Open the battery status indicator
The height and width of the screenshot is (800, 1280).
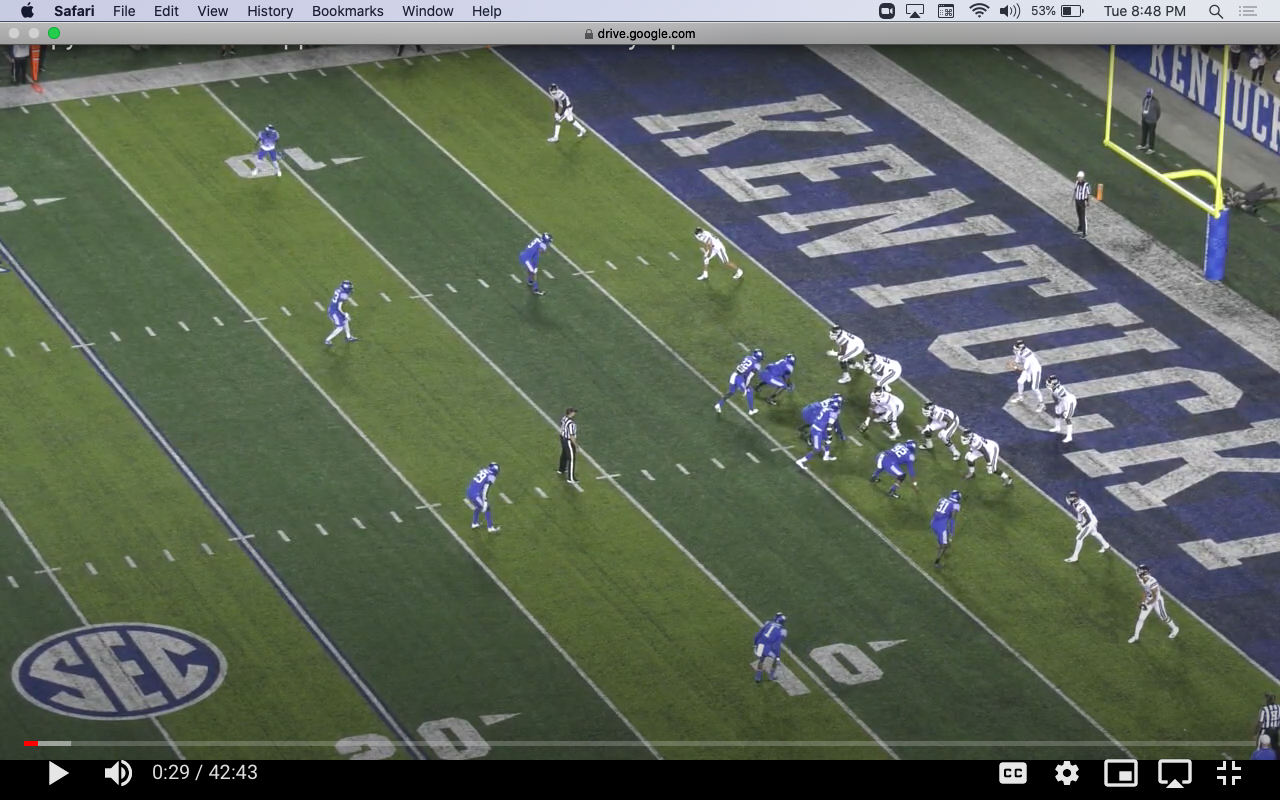click(x=1072, y=11)
